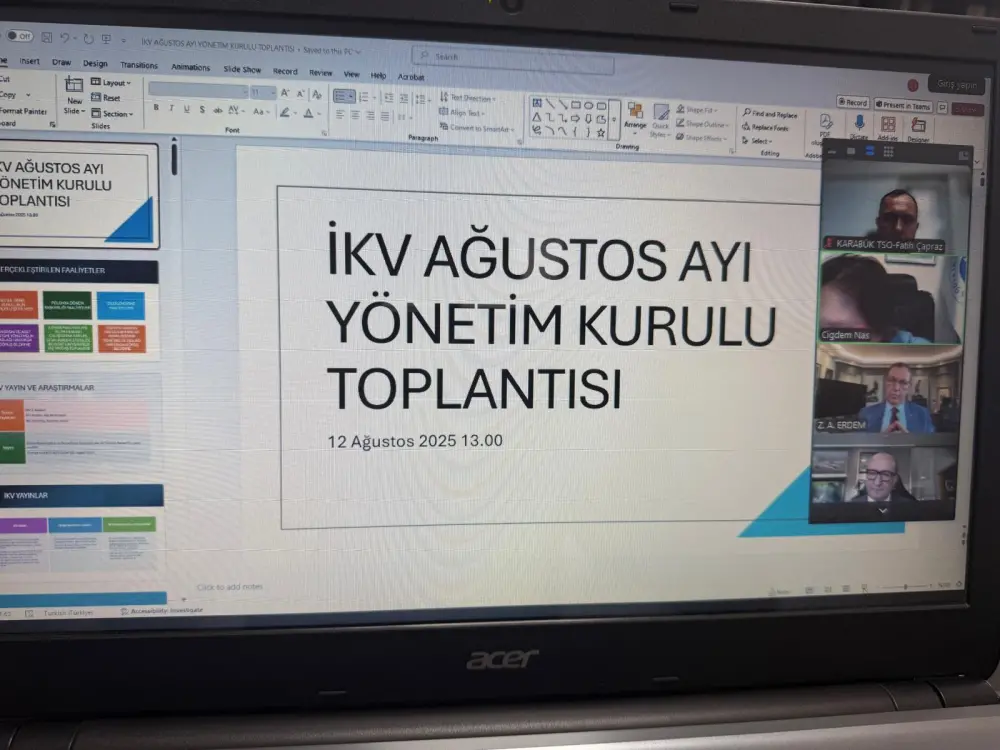Center the text alignment

pyautogui.click(x=355, y=115)
